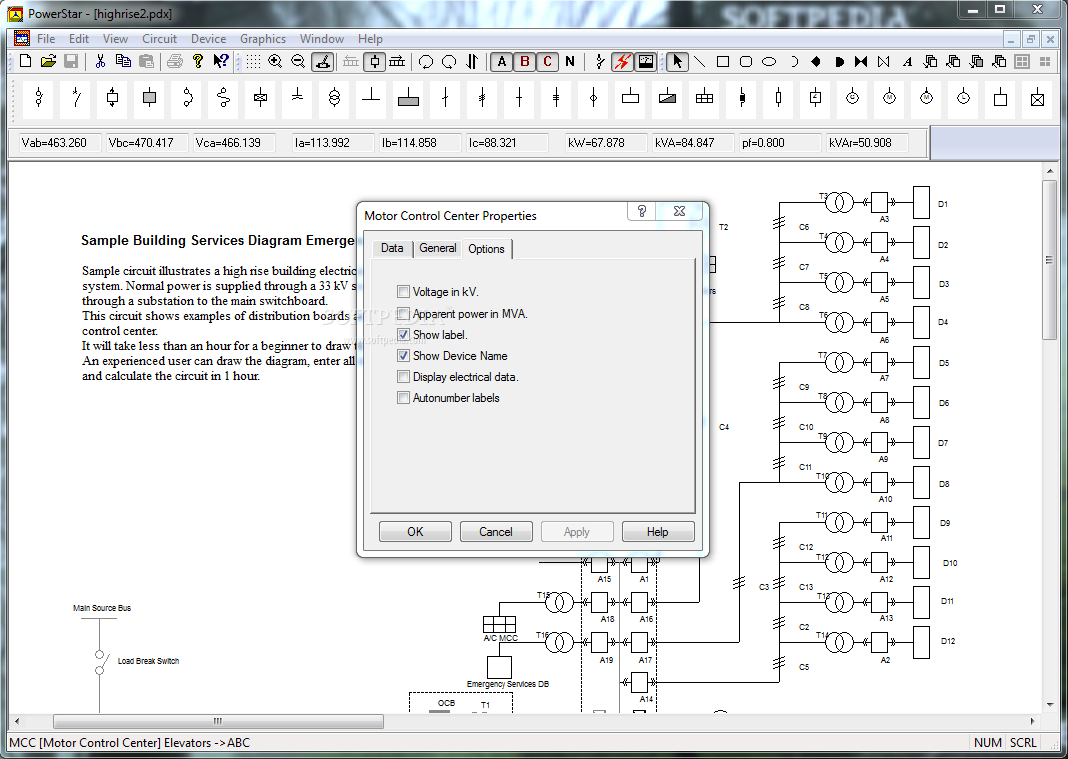The height and width of the screenshot is (759, 1068).
Task: Open the Circuit menu
Action: pyautogui.click(x=159, y=39)
